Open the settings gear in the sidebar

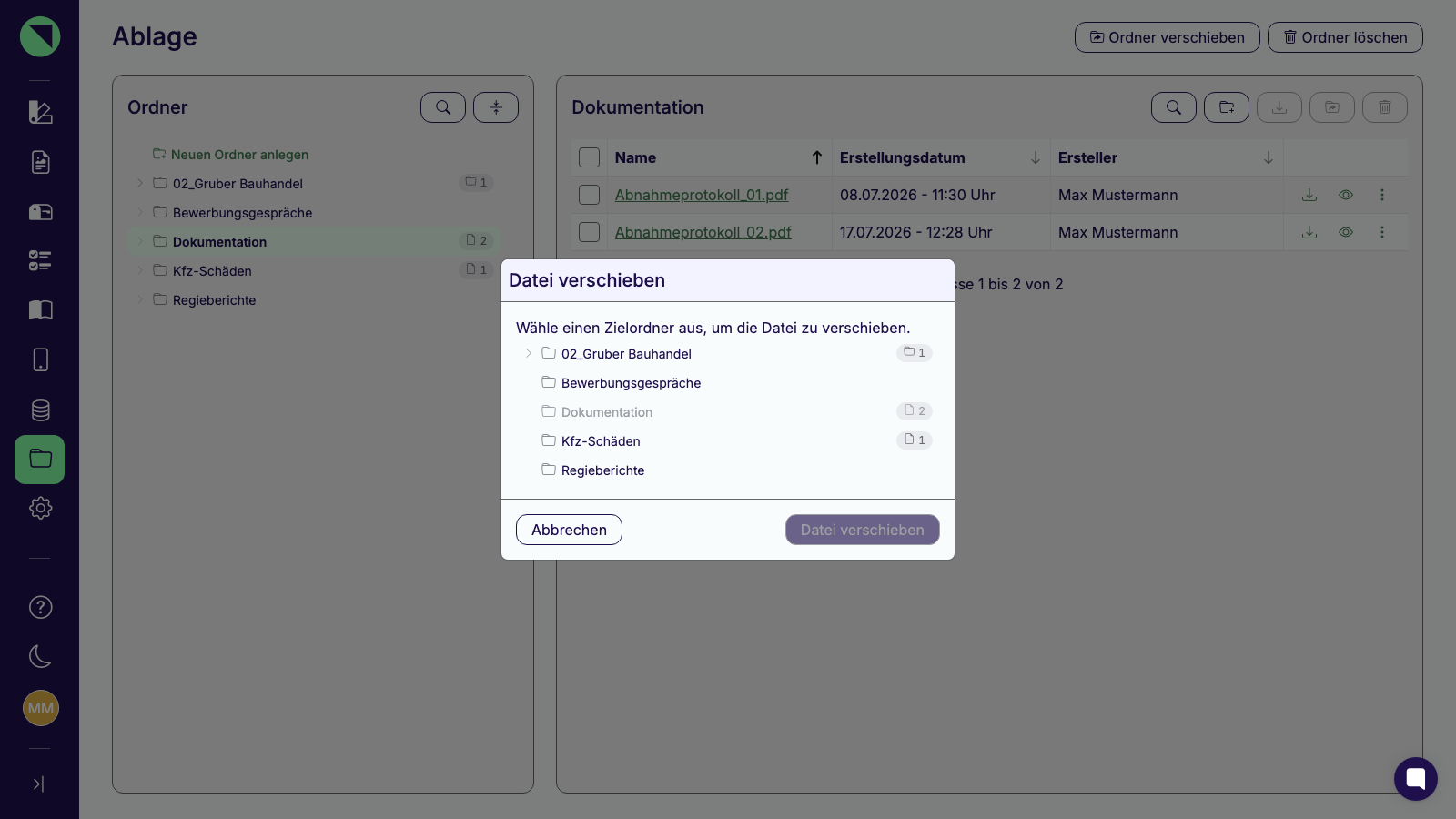tap(40, 508)
